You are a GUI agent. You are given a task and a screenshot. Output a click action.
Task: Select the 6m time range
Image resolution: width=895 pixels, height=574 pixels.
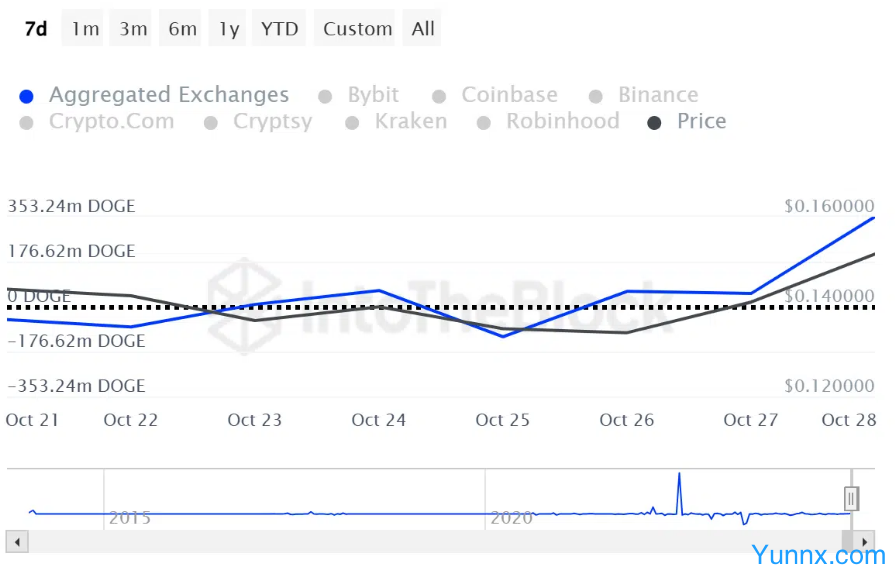click(182, 29)
